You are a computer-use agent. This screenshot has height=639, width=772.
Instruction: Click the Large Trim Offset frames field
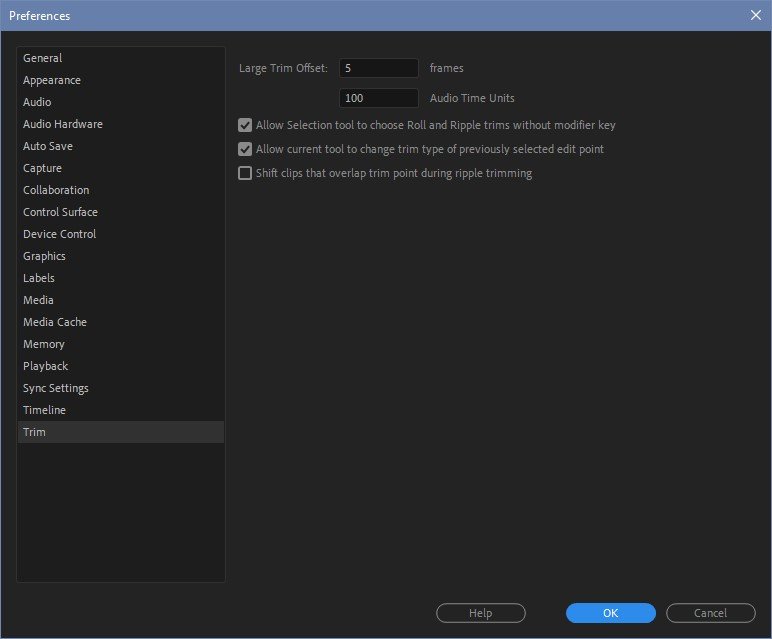[378, 68]
